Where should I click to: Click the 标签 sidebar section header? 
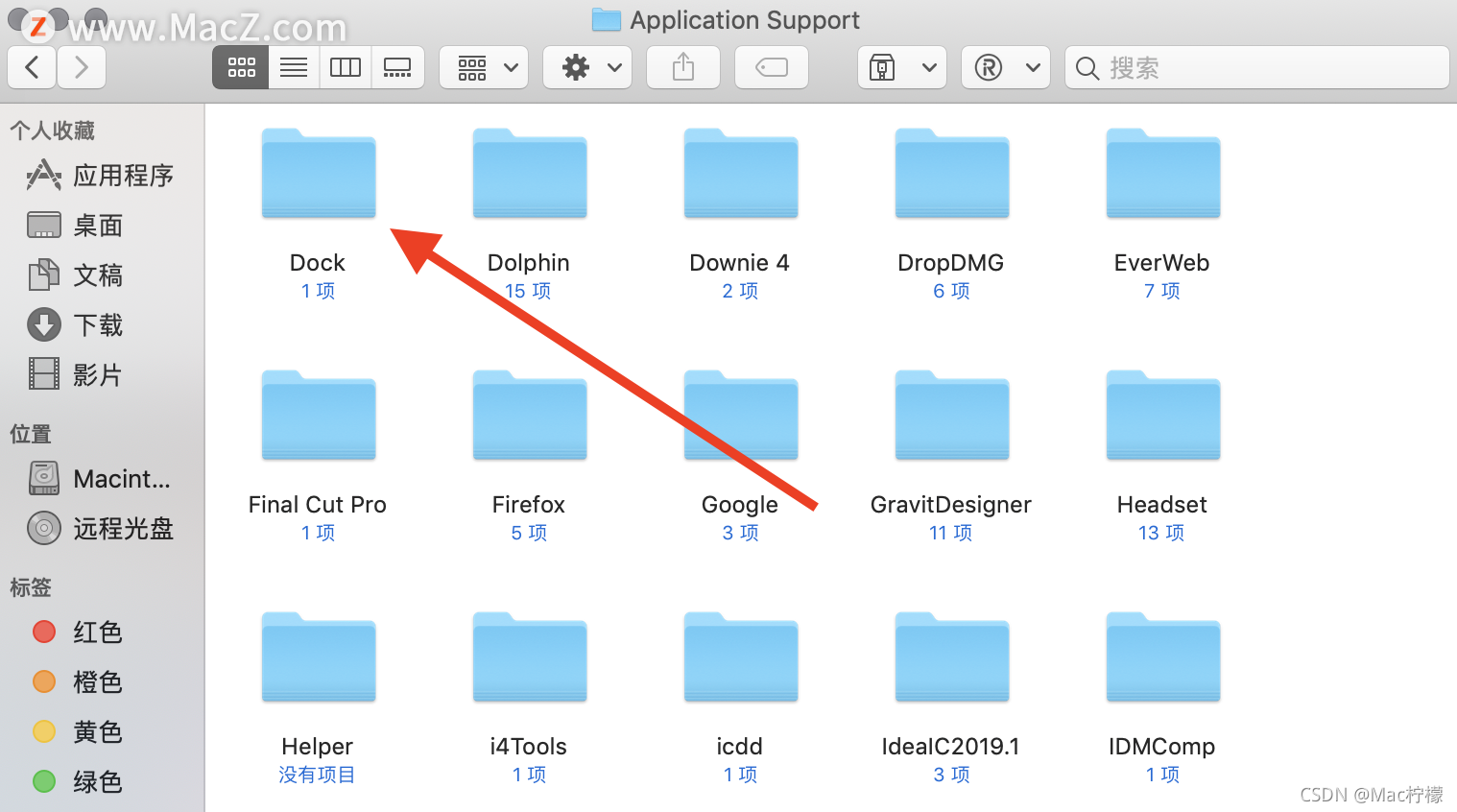tap(31, 587)
